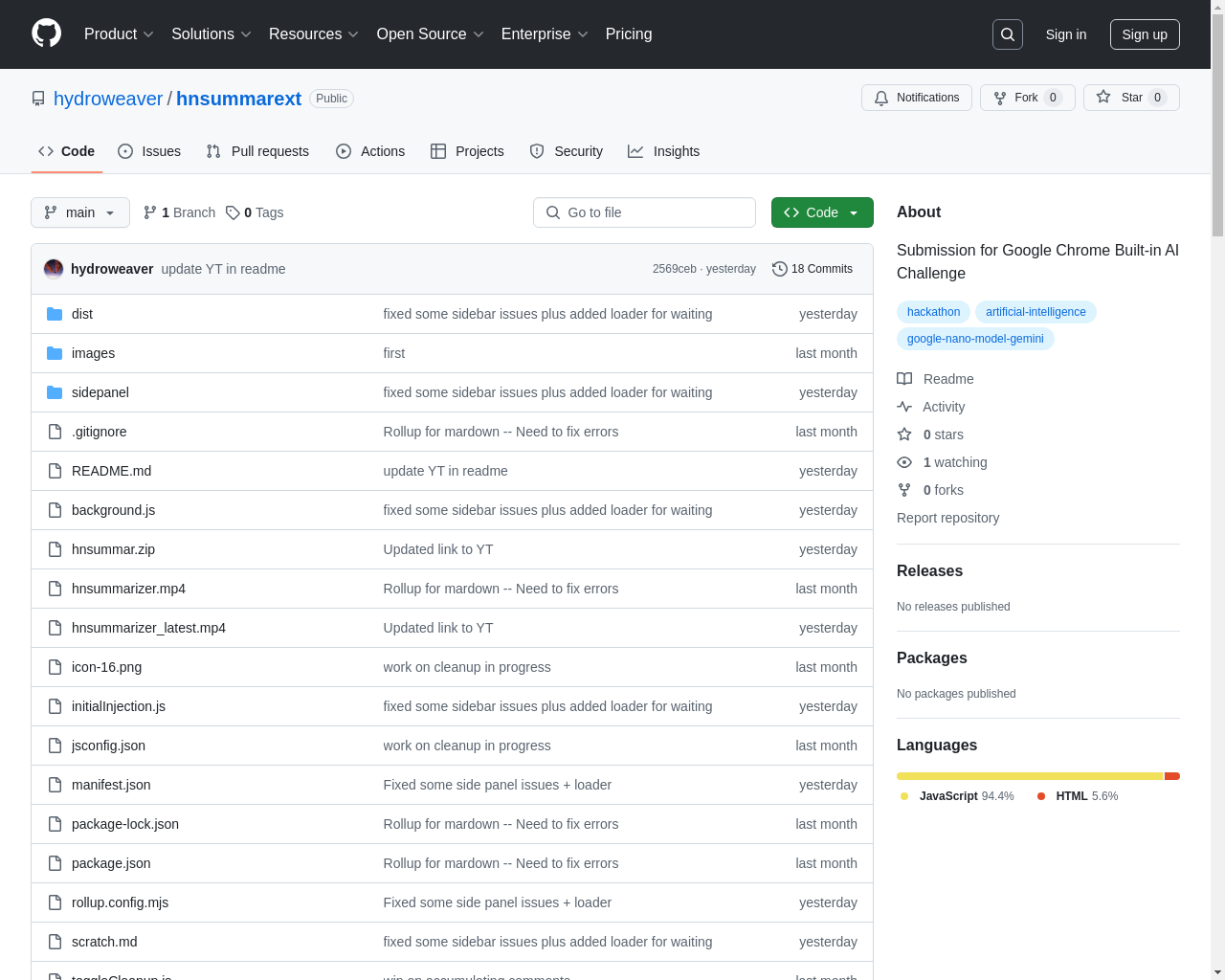Click the tag icon next to 0 Tags
1225x980 pixels.
pyautogui.click(x=233, y=212)
